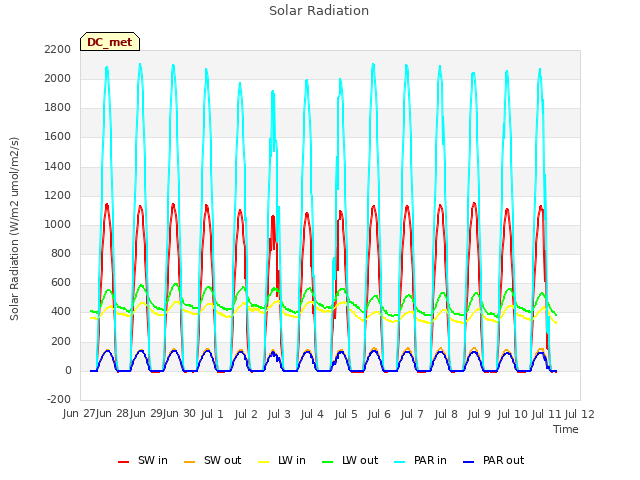
Task: Click the 1600 y-axis tick label
Action: pyautogui.click(x=58, y=137)
